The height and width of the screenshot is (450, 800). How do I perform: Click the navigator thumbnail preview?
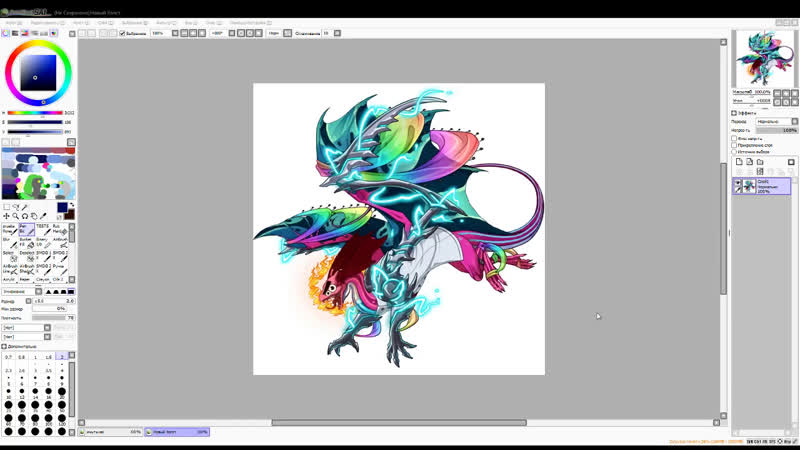coord(763,58)
